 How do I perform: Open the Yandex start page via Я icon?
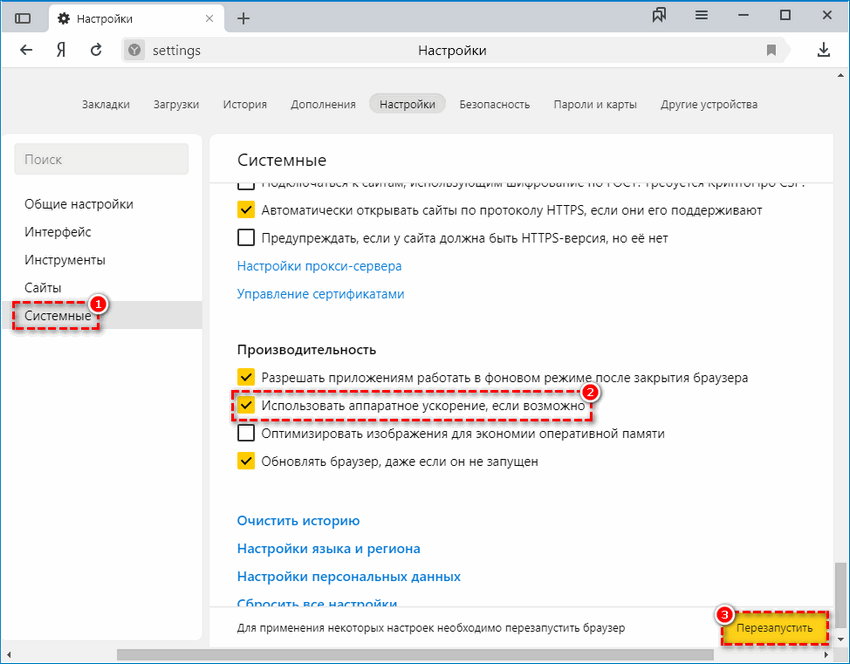tap(60, 49)
